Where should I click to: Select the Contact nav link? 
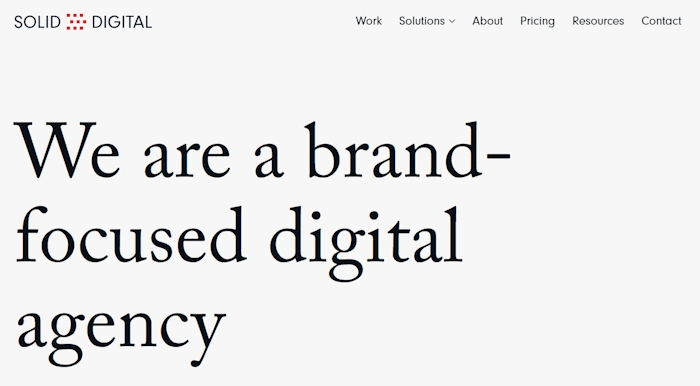(x=661, y=21)
